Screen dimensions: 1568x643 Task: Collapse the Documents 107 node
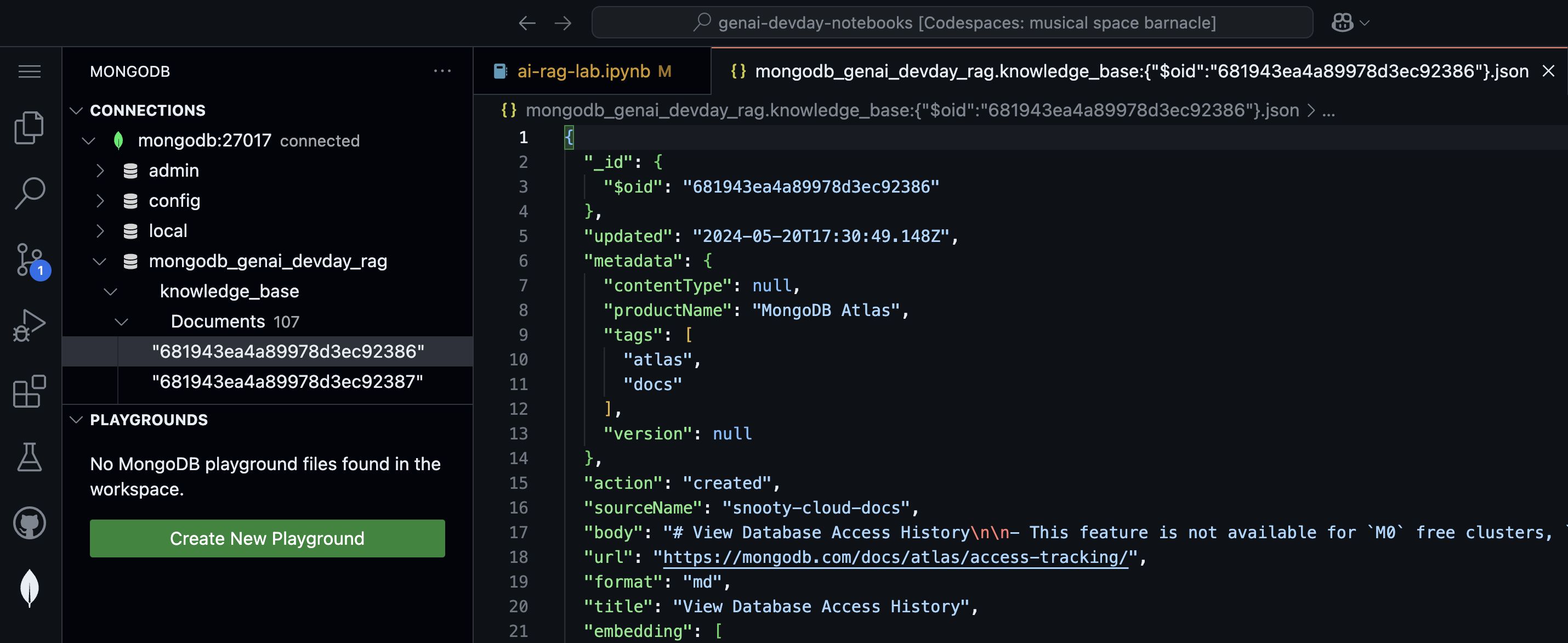122,321
